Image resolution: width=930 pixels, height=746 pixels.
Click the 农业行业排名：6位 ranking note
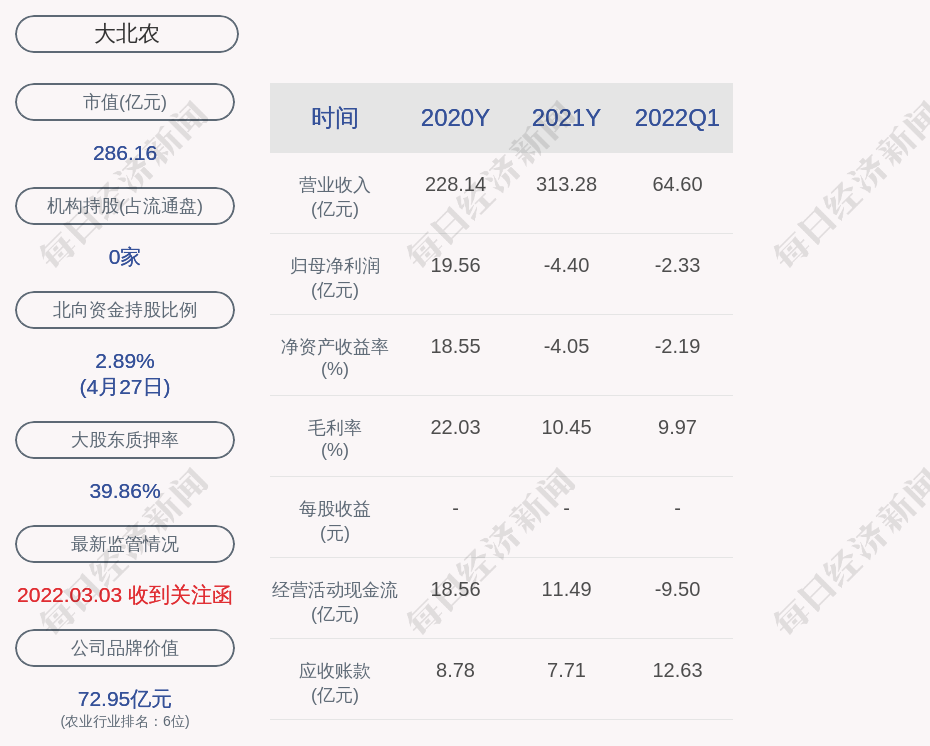pos(125,722)
